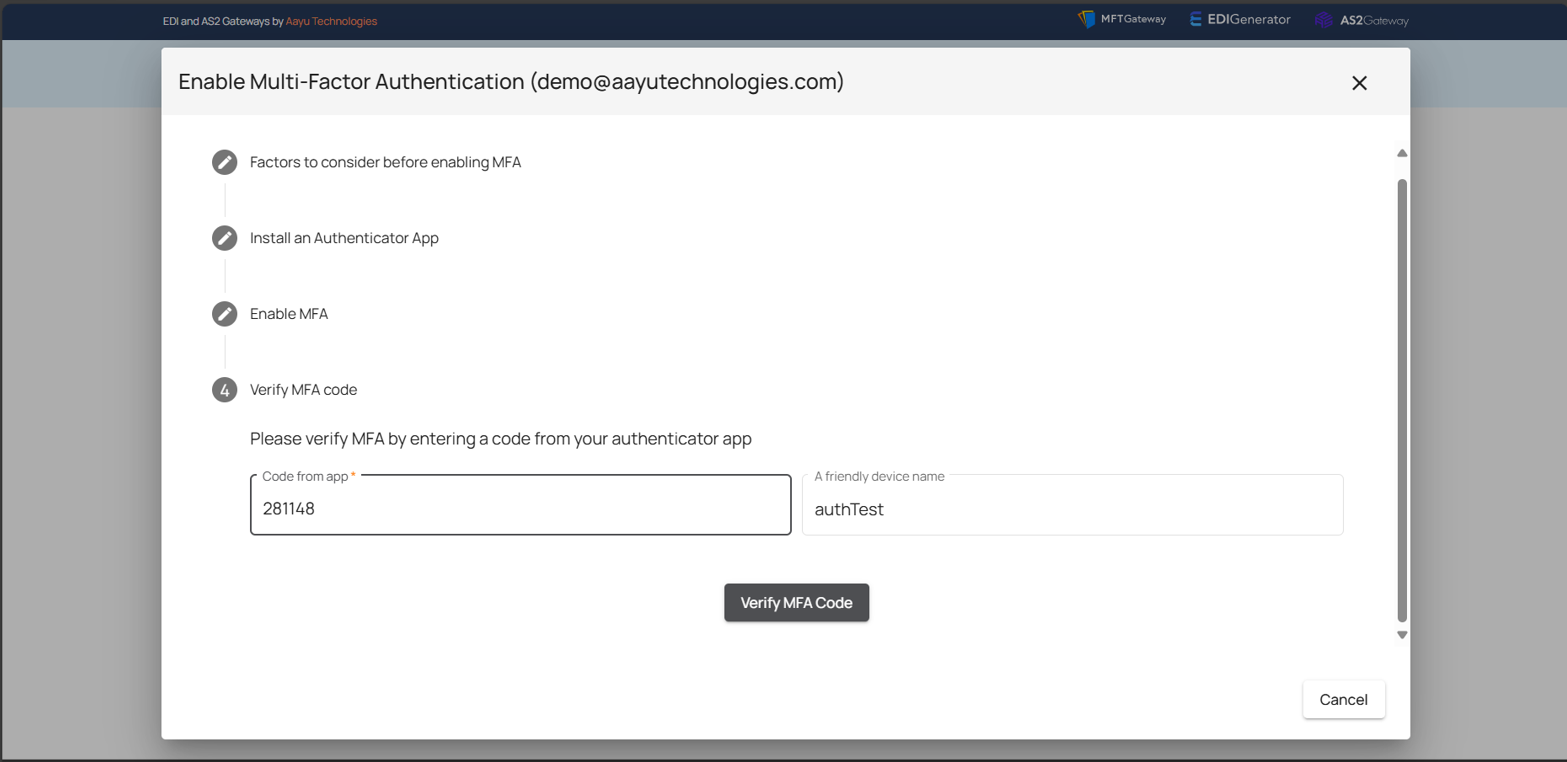The width and height of the screenshot is (1567, 762).
Task: Click the Verify MFA Code button
Action: coord(796,603)
